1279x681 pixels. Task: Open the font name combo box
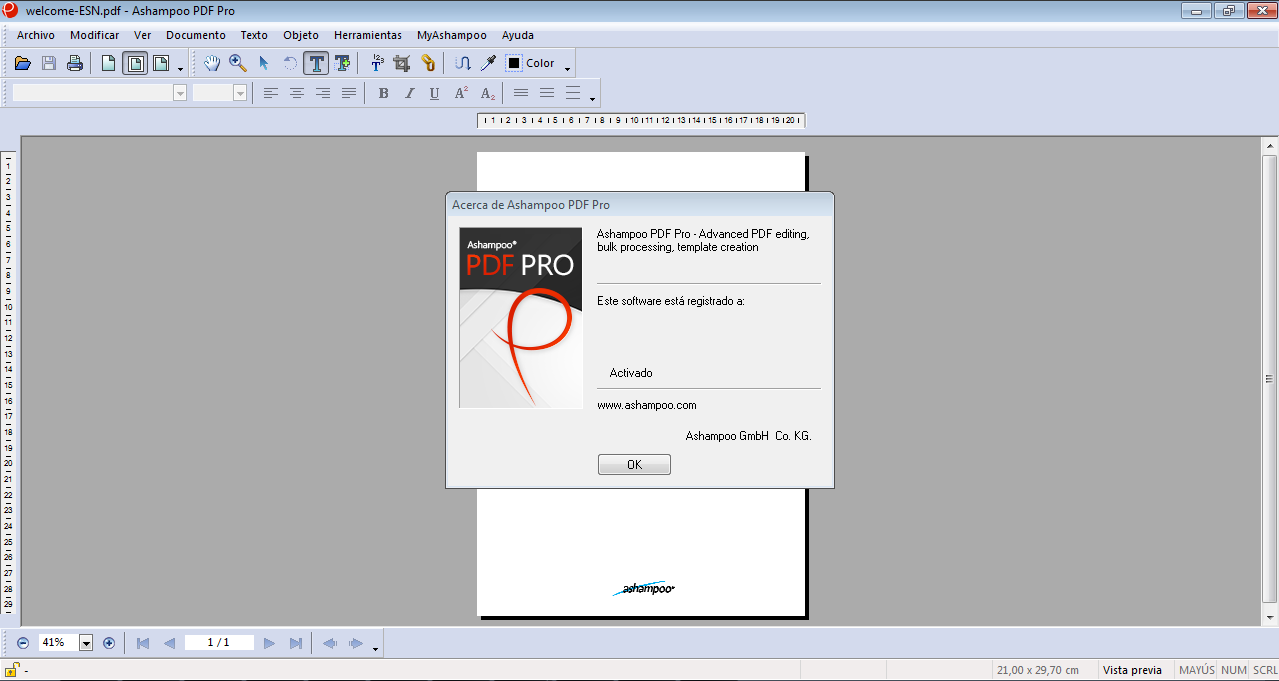click(99, 92)
